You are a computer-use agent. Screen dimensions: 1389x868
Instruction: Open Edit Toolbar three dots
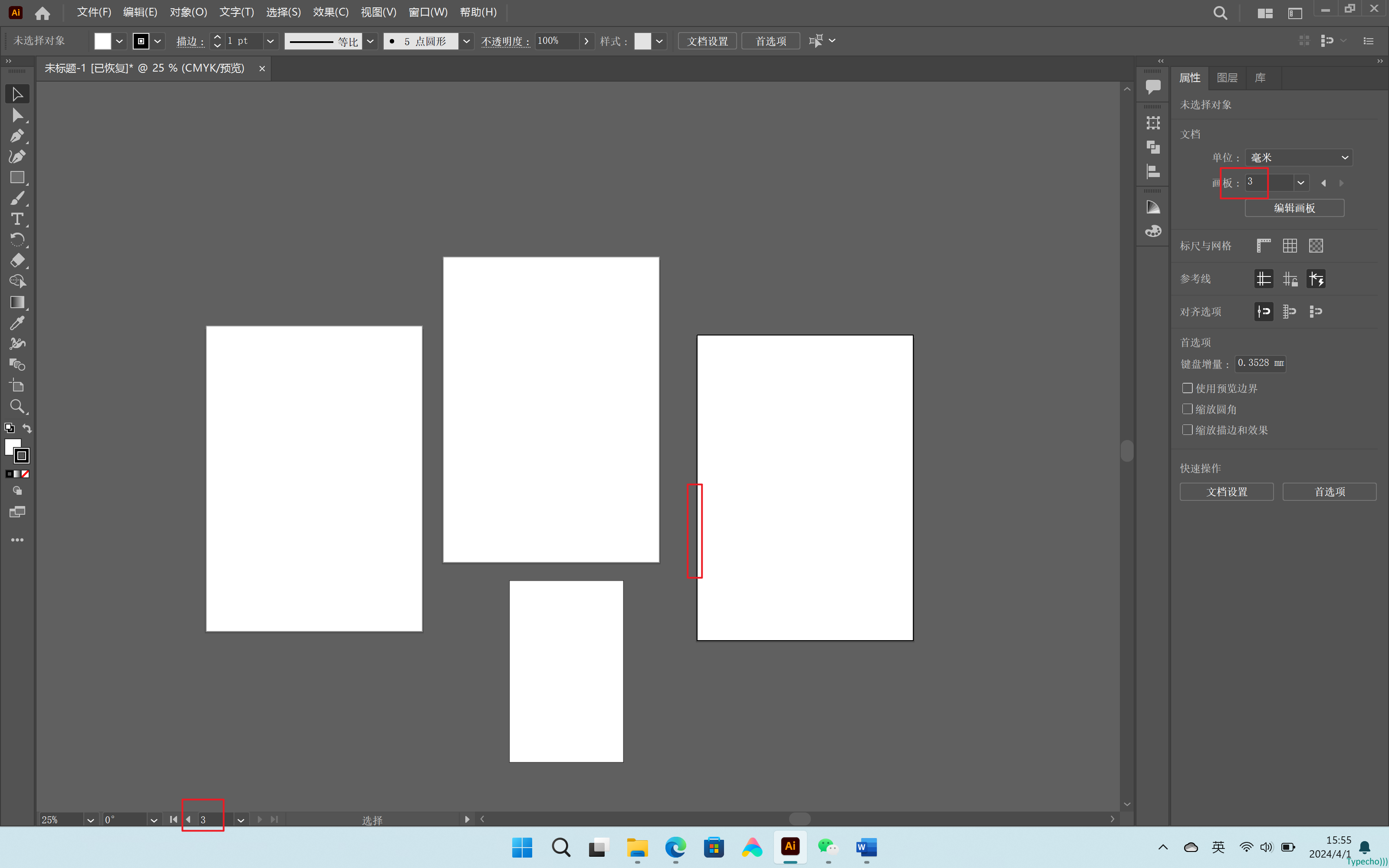pyautogui.click(x=17, y=539)
